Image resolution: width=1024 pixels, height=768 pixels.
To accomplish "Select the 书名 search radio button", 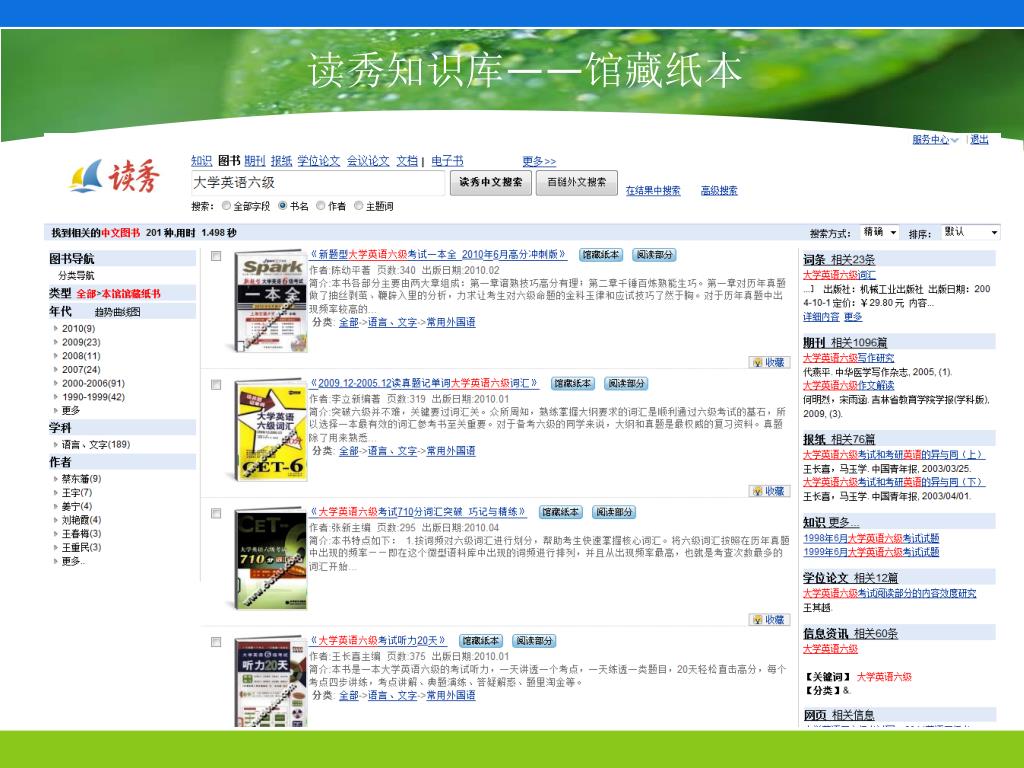I will pyautogui.click(x=283, y=206).
